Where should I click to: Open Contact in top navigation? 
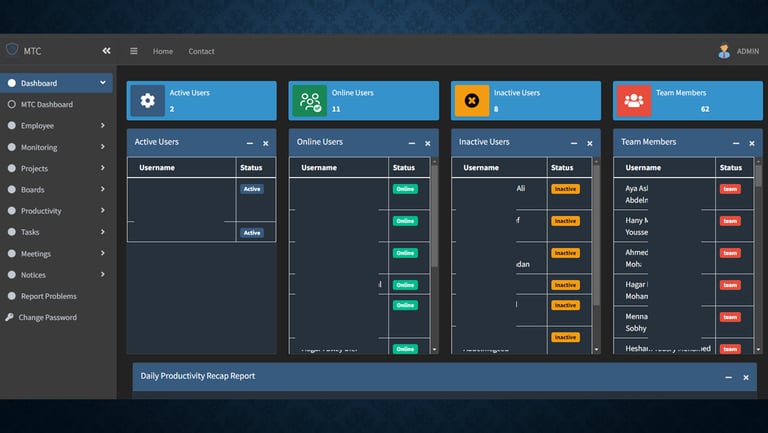(x=201, y=51)
